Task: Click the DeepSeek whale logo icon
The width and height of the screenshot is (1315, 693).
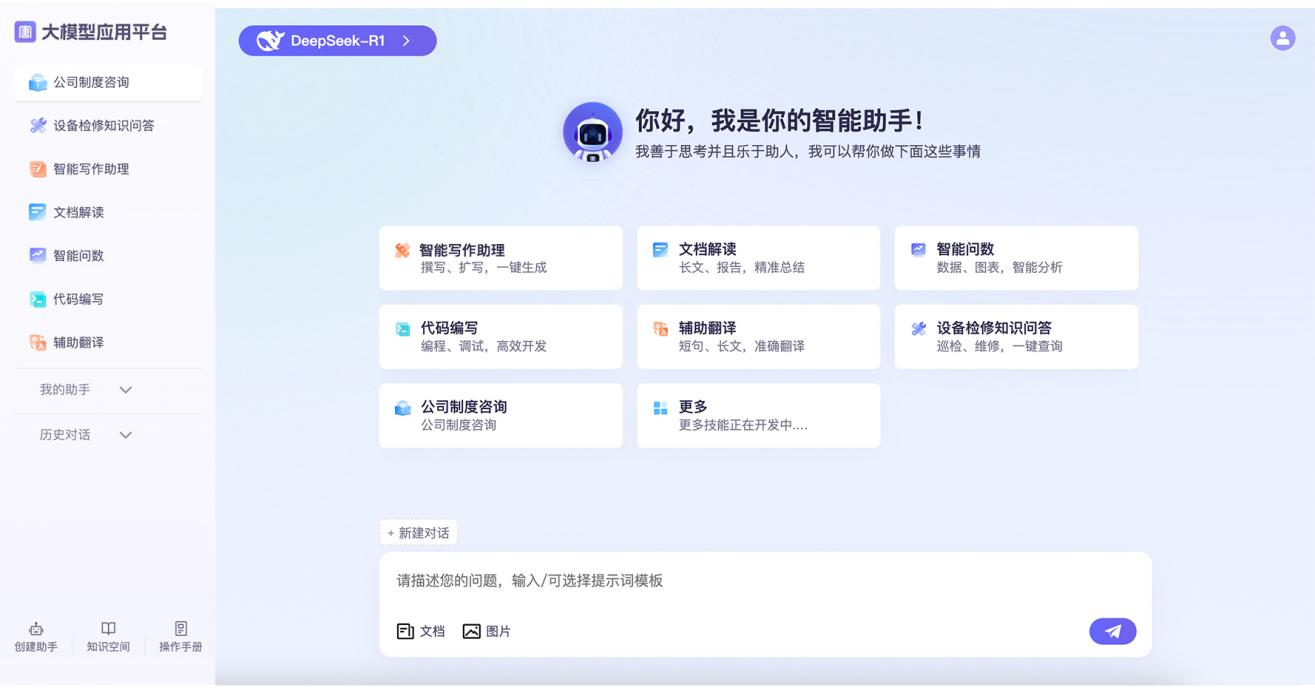Action: point(270,41)
